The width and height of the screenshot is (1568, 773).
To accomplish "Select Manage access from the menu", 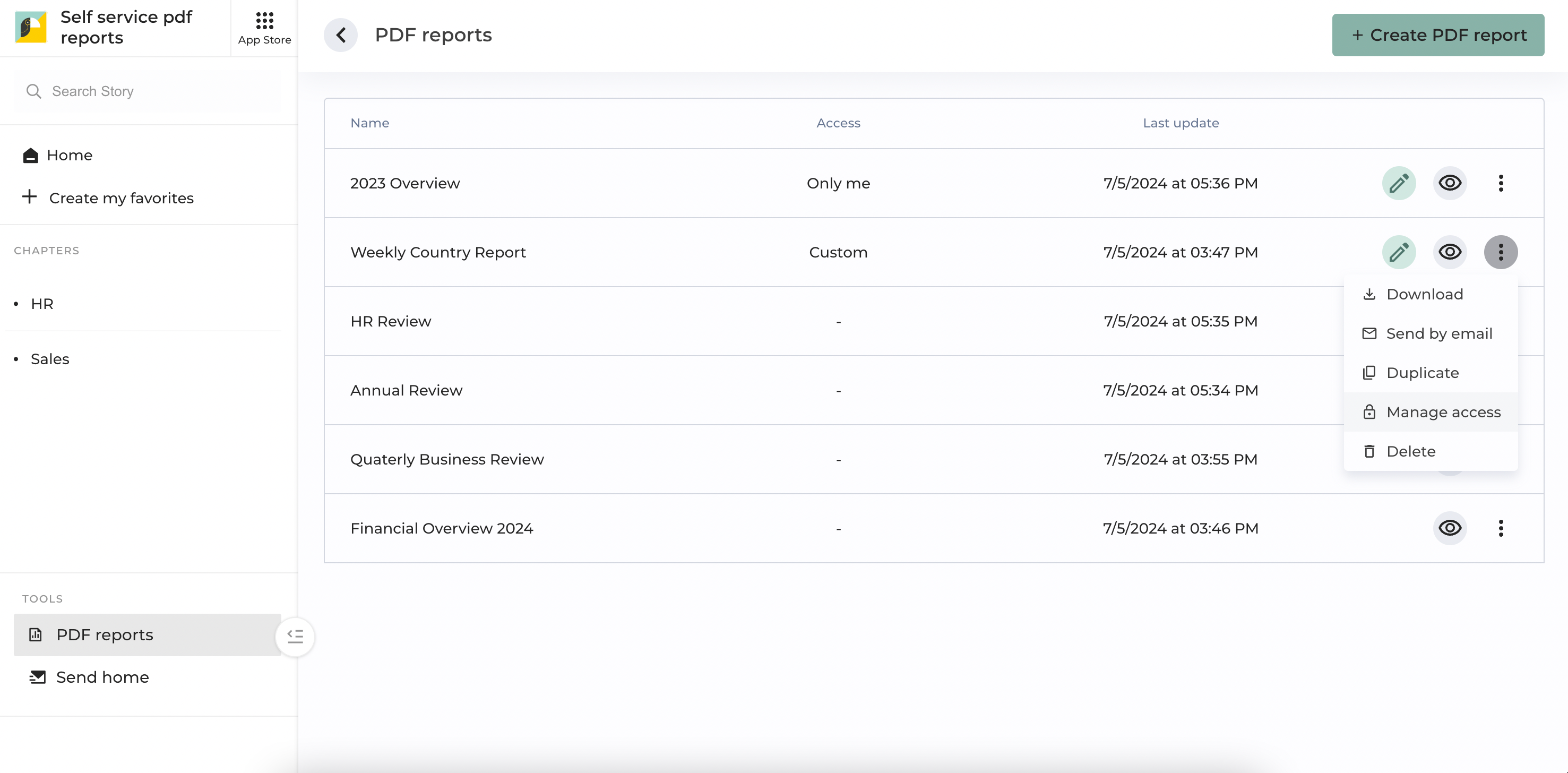I will coord(1443,412).
